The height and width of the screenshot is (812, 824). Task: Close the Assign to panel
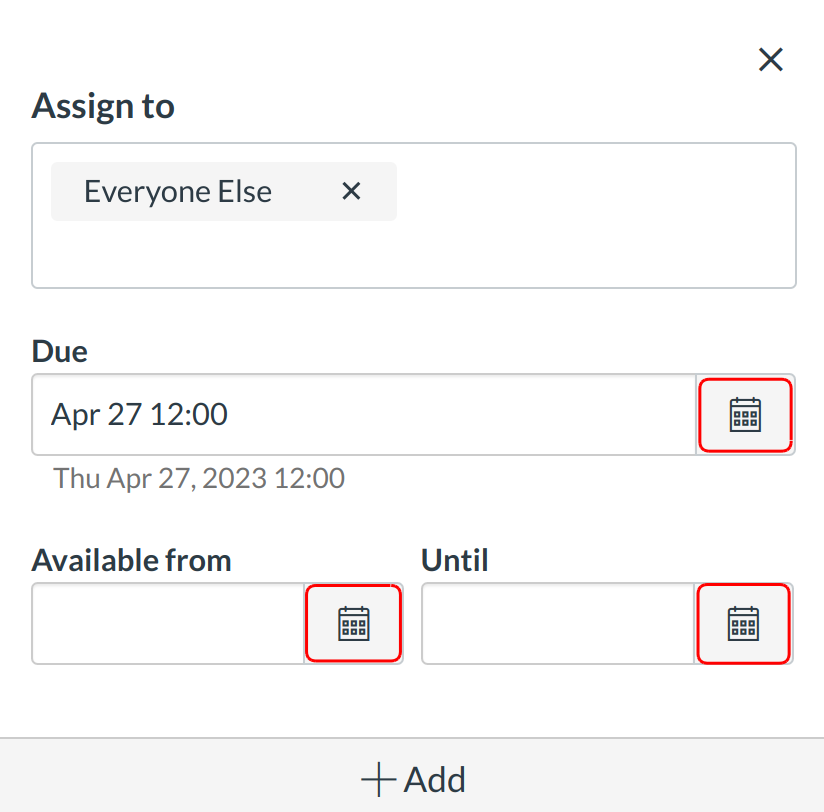pos(770,60)
